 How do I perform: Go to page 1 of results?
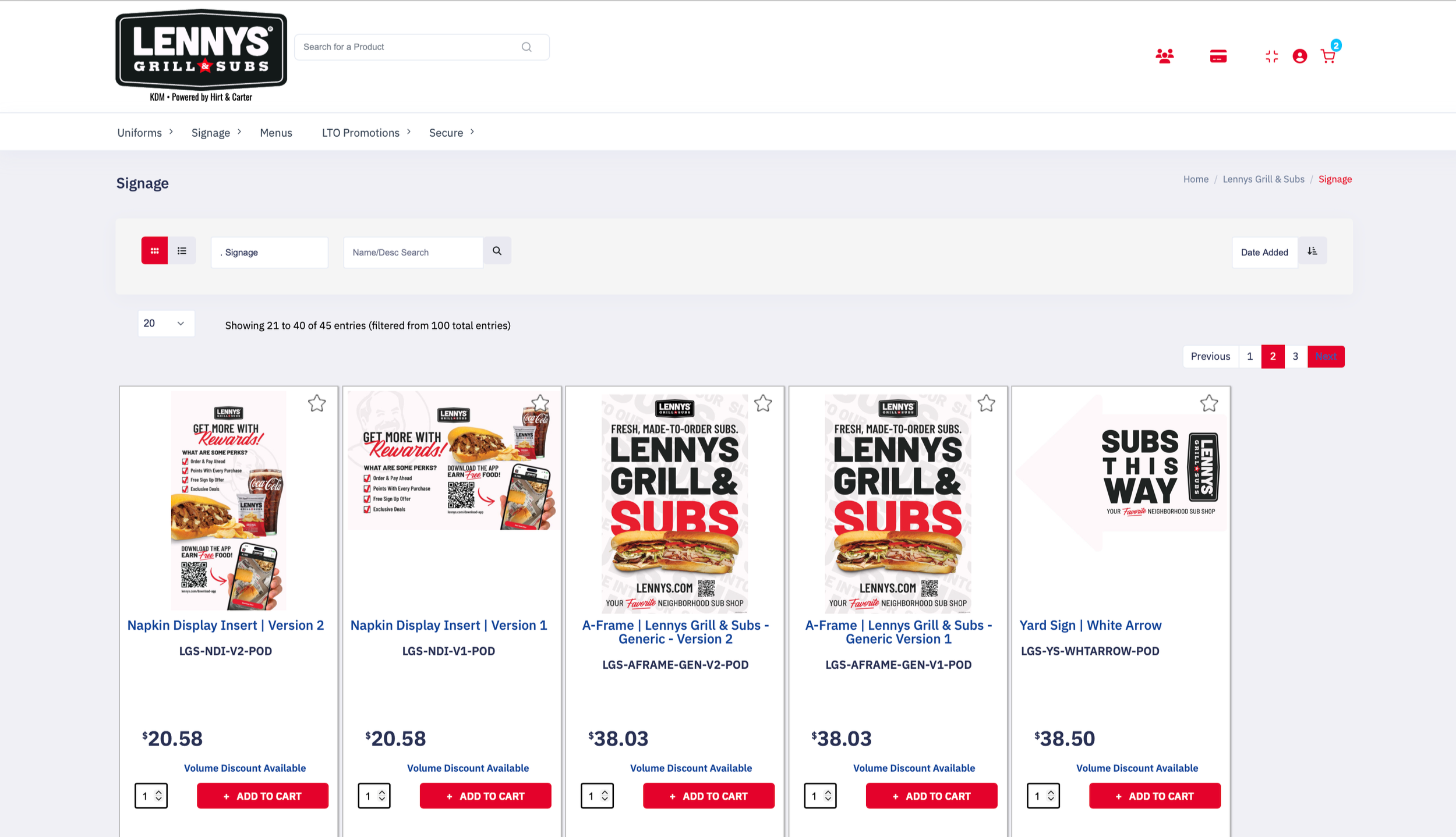coord(1250,357)
